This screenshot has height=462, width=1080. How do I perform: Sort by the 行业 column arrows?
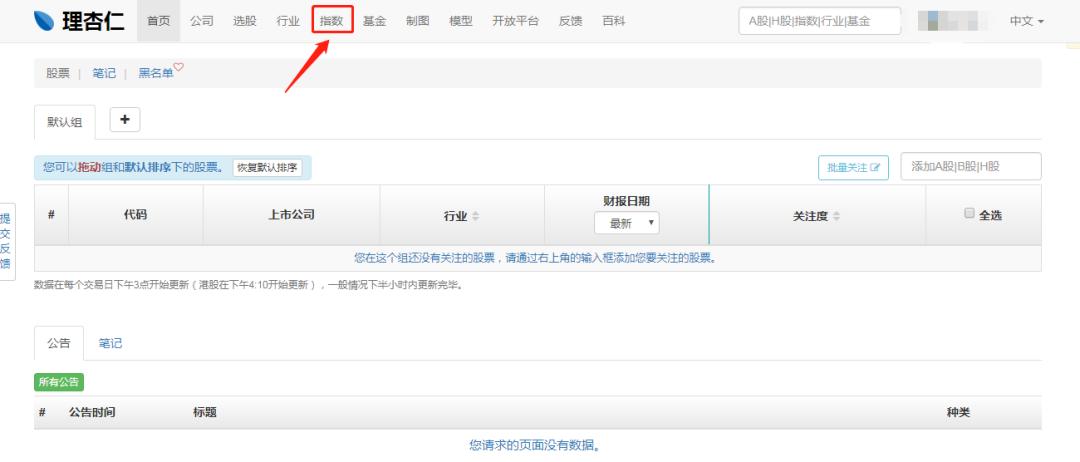pos(475,216)
